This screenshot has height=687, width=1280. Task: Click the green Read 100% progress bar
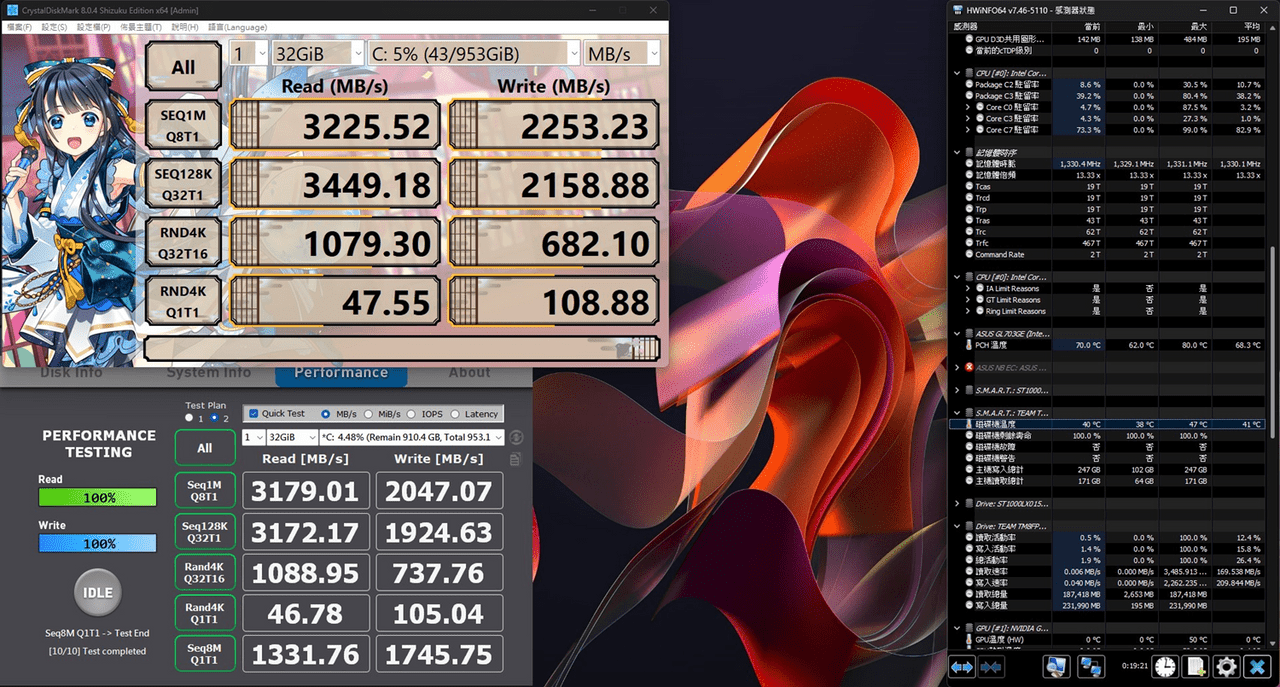(x=97, y=497)
